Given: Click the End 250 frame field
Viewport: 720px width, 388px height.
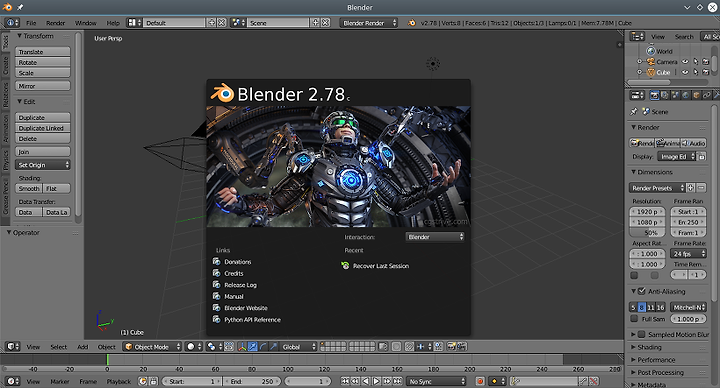Looking at the screenshot, I should [252, 381].
